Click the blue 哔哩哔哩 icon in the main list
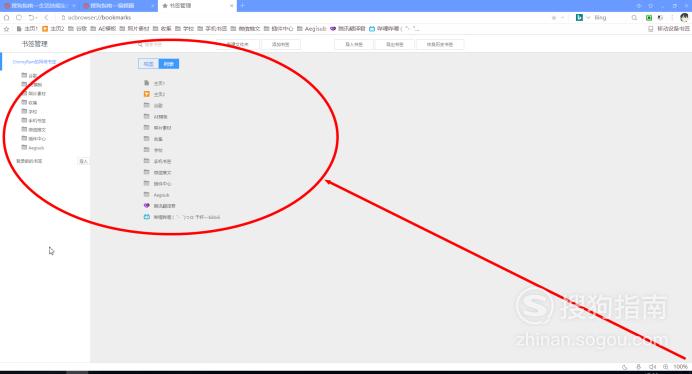This screenshot has height=374, width=692. 147,217
